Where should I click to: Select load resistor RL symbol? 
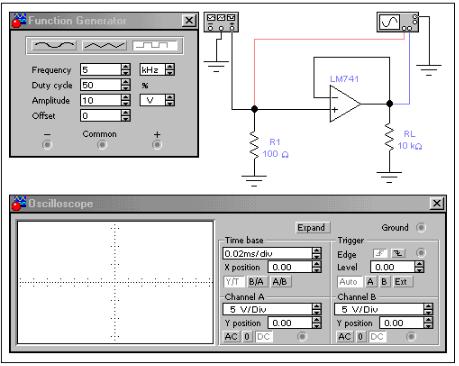point(389,137)
